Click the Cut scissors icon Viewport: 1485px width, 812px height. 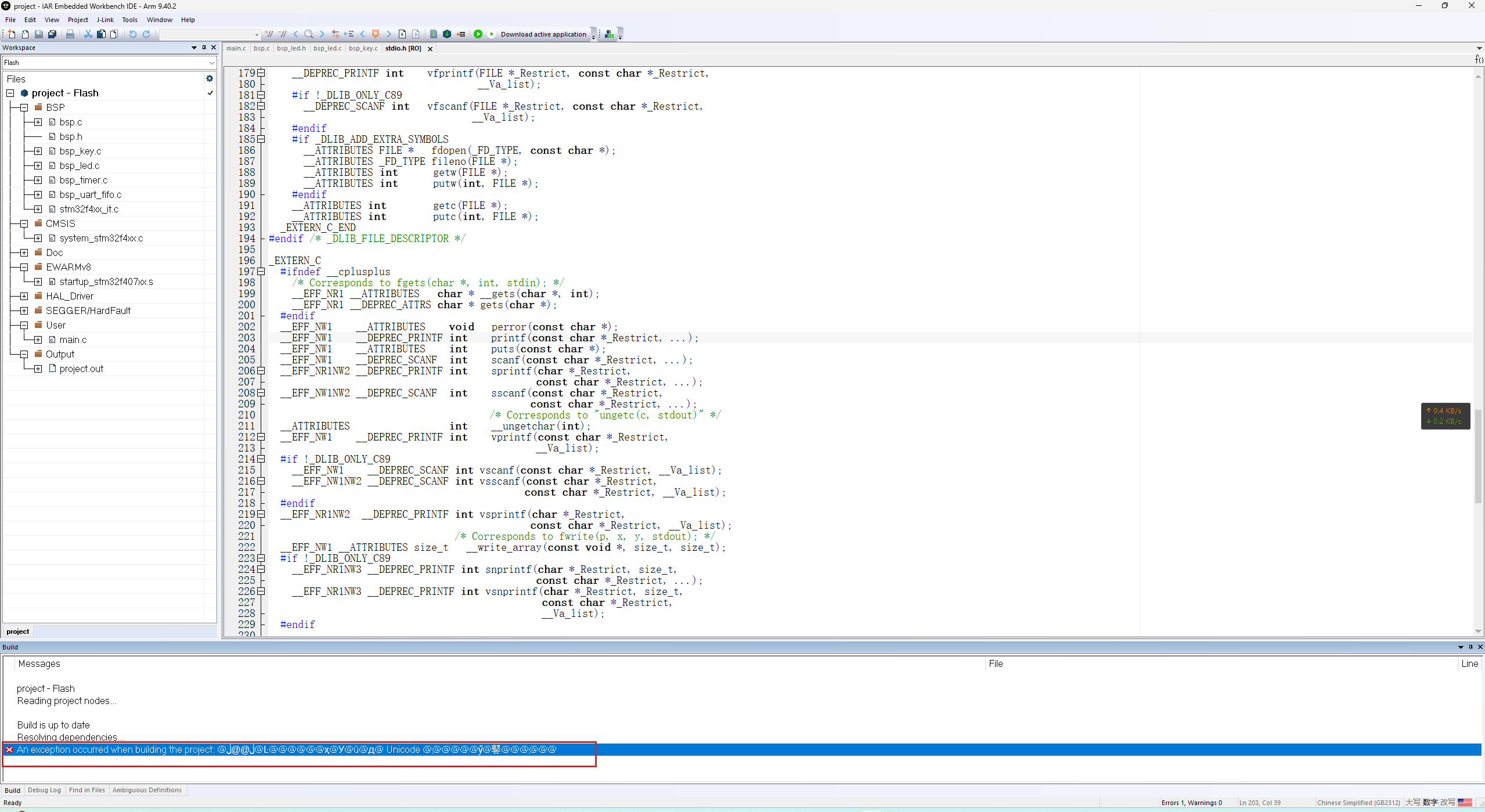tap(88, 34)
